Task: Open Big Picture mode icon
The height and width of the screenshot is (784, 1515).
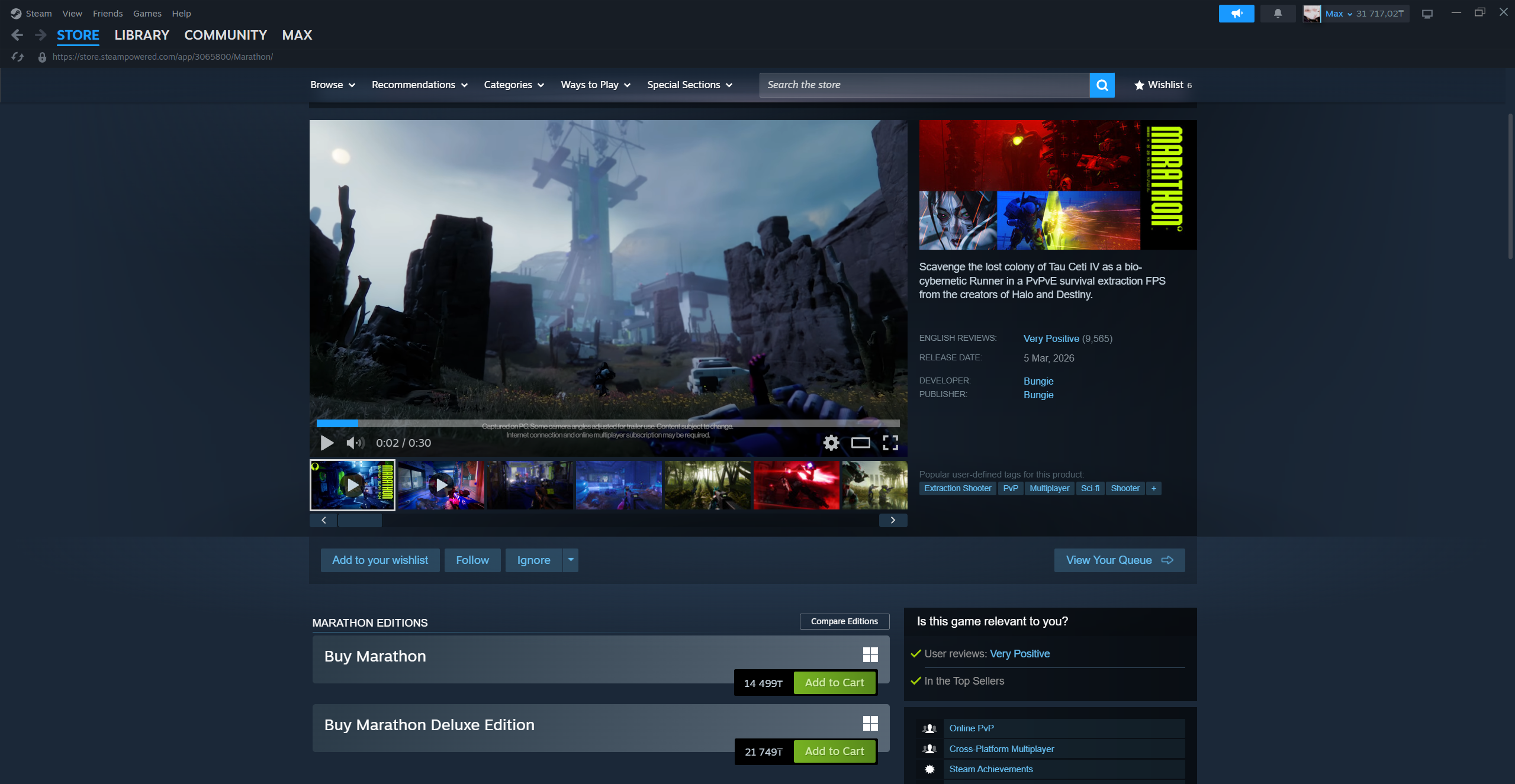Action: pyautogui.click(x=1427, y=14)
